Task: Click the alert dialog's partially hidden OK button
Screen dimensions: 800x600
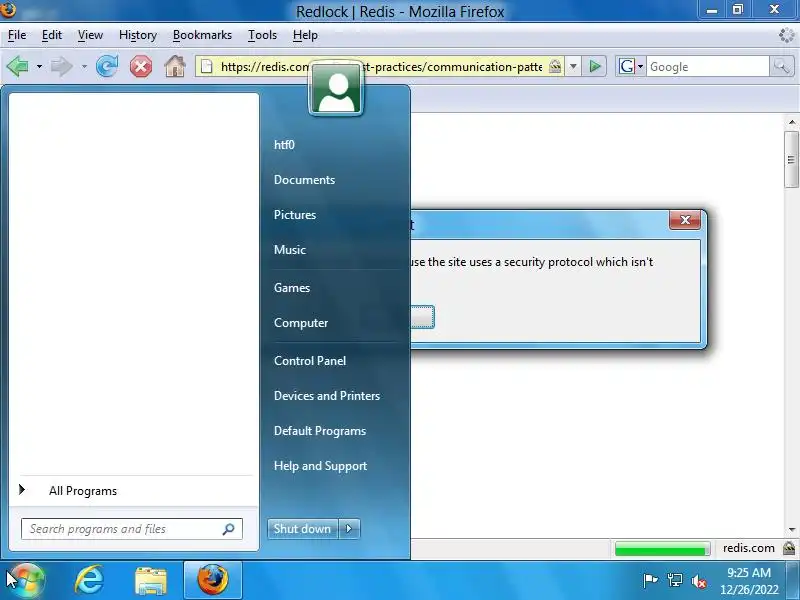Action: (422, 317)
